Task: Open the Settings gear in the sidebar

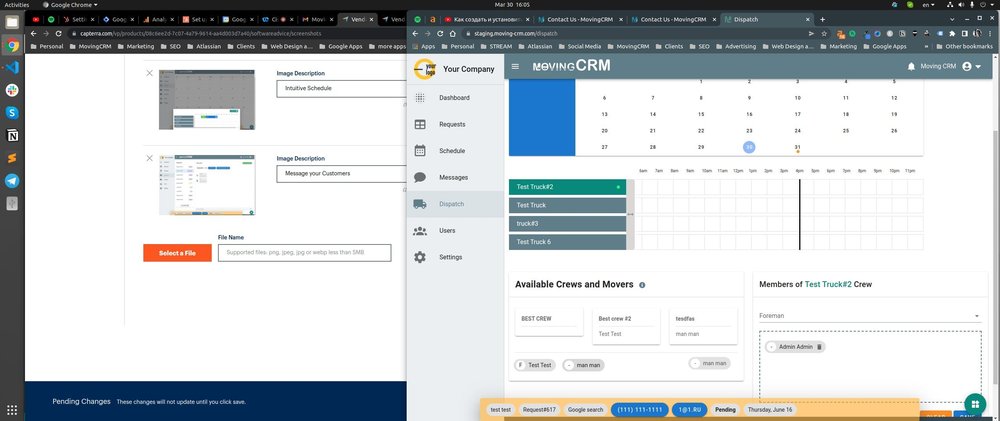Action: [420, 257]
